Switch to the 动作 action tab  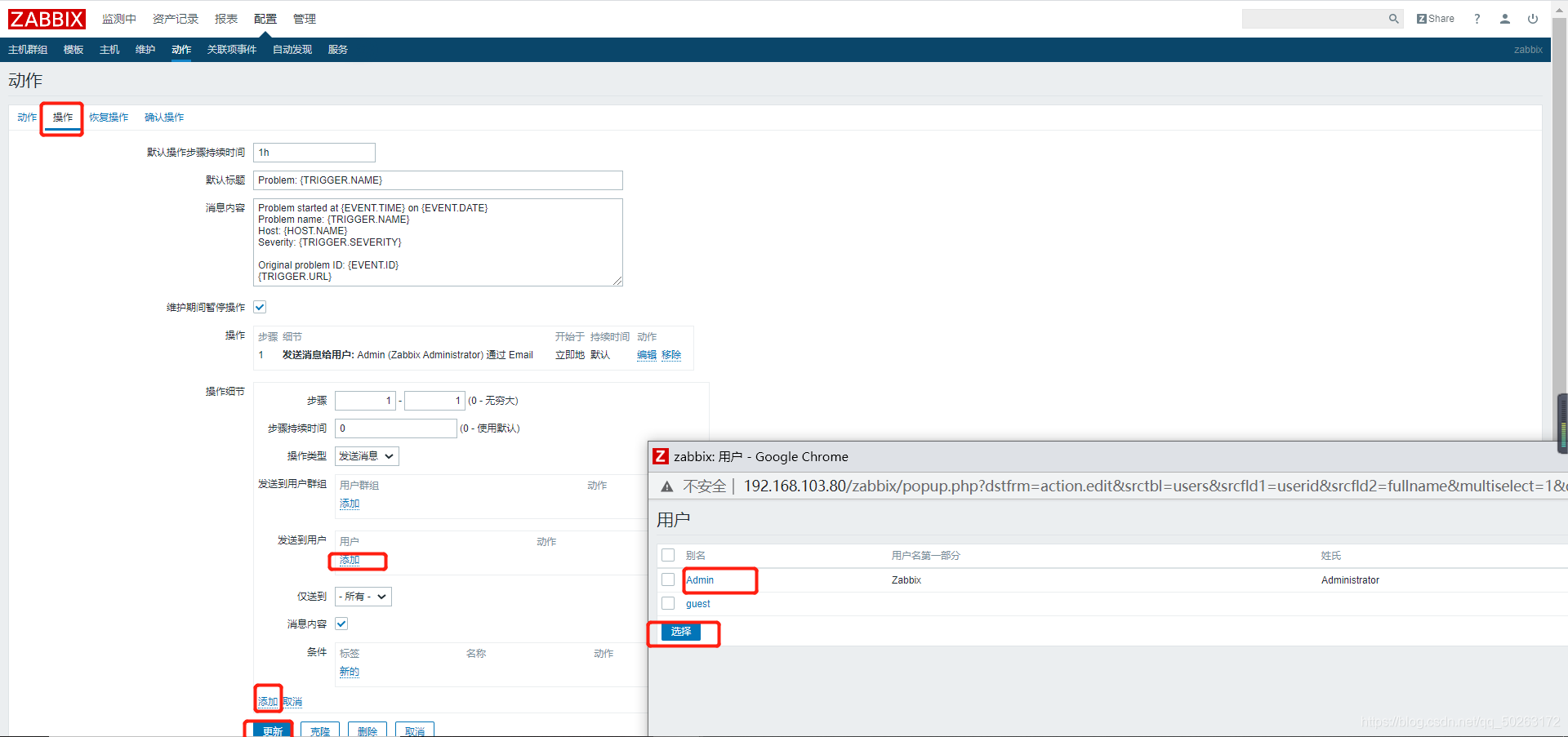click(27, 118)
